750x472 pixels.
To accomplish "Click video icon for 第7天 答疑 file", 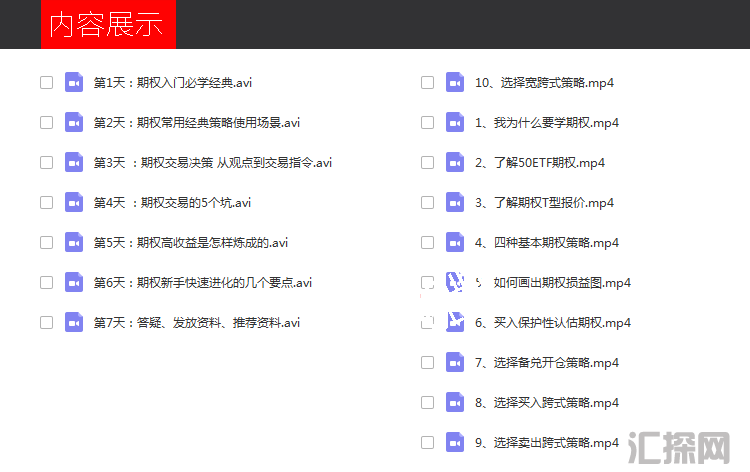I will tap(73, 322).
